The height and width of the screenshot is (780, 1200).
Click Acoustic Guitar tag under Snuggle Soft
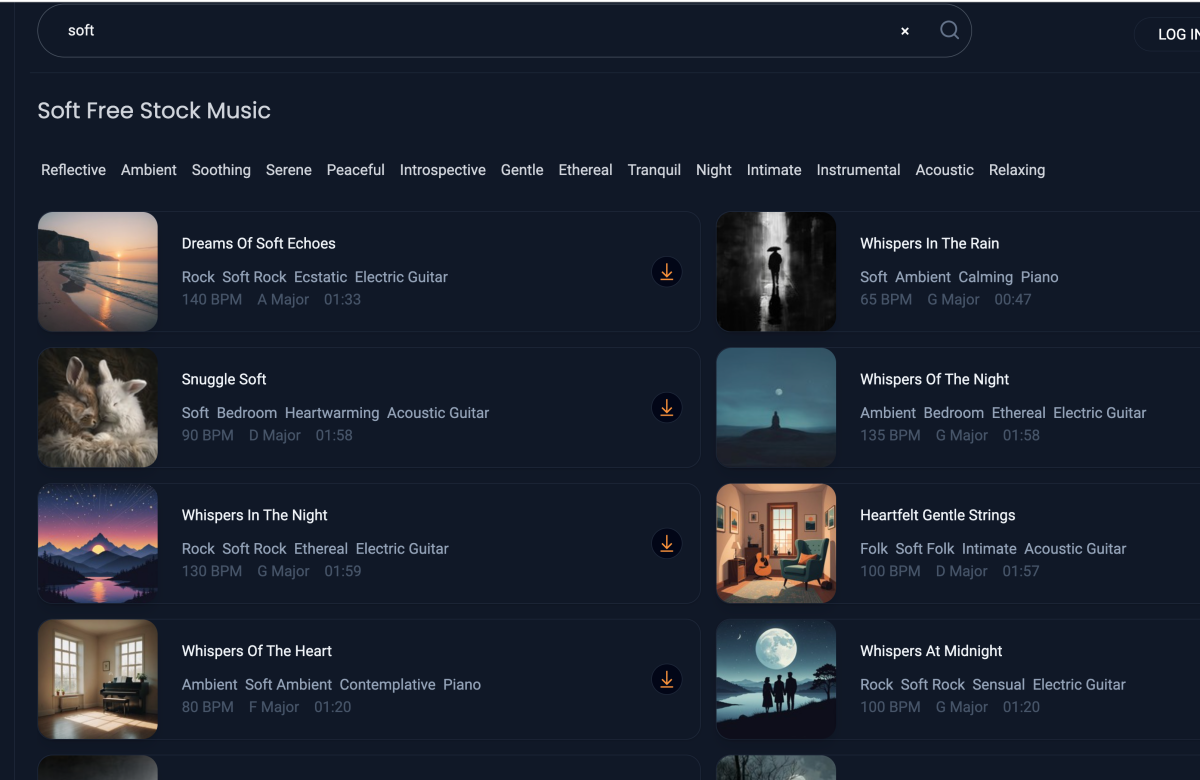[438, 413]
